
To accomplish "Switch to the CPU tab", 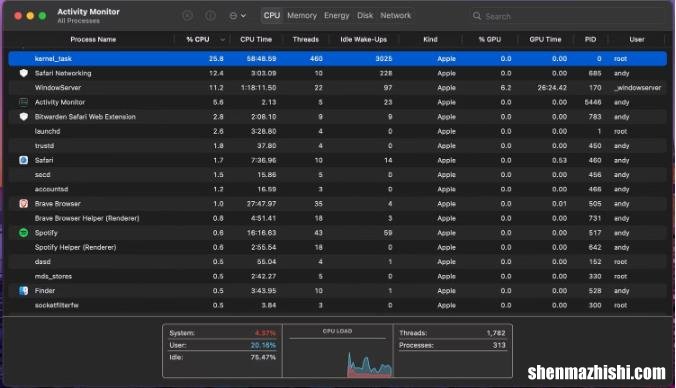I will pos(272,16).
